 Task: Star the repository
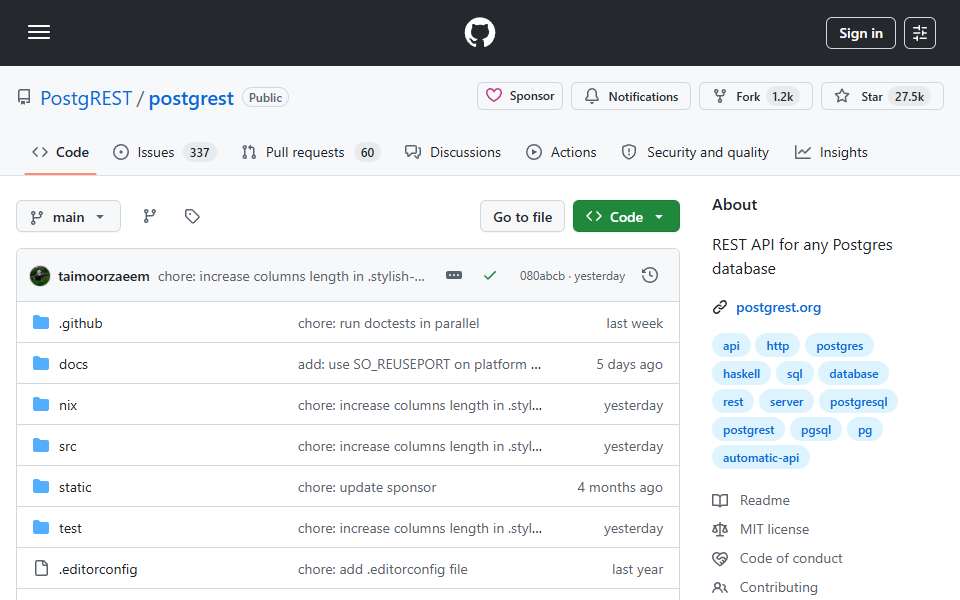click(882, 96)
